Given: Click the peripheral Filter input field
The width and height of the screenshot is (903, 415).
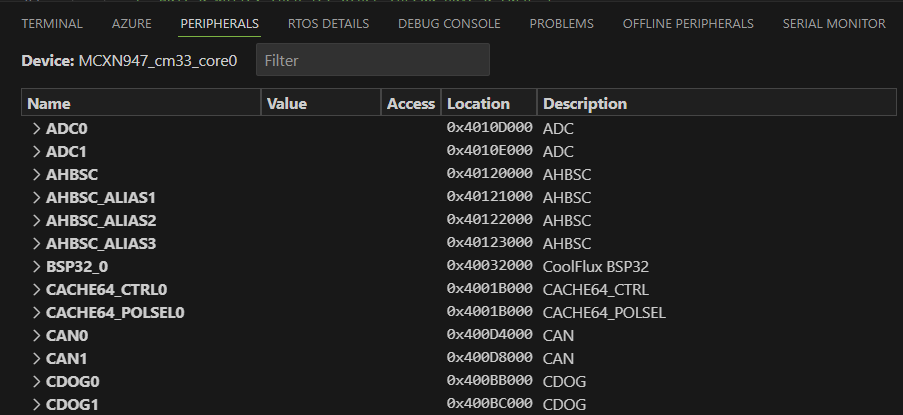Looking at the screenshot, I should pyautogui.click(x=372, y=60).
